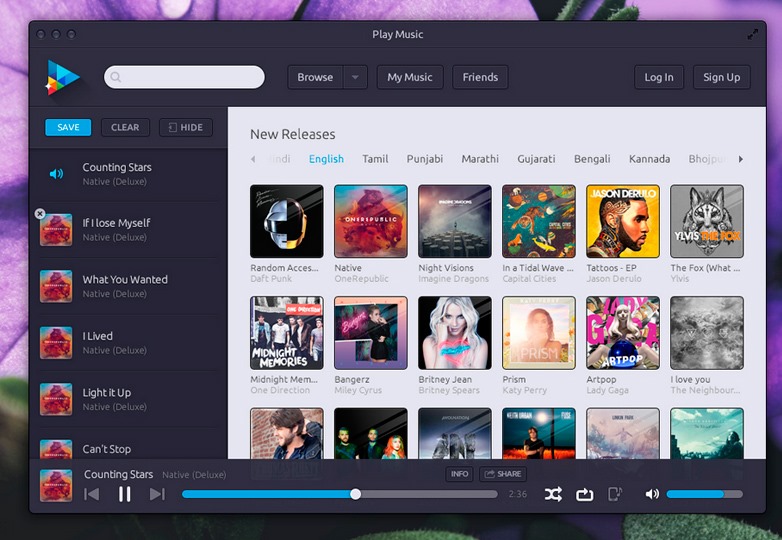Mute the volume speaker icon

click(x=652, y=494)
